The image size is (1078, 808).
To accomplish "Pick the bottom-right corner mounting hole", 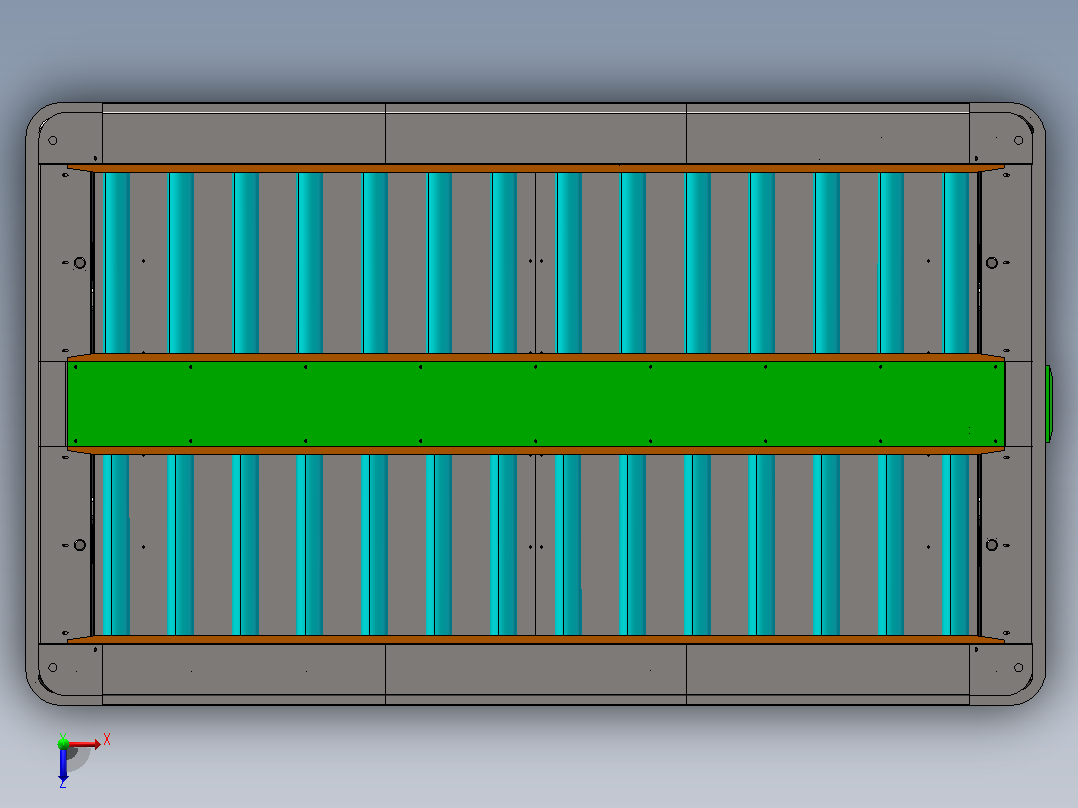I will pos(1018,668).
